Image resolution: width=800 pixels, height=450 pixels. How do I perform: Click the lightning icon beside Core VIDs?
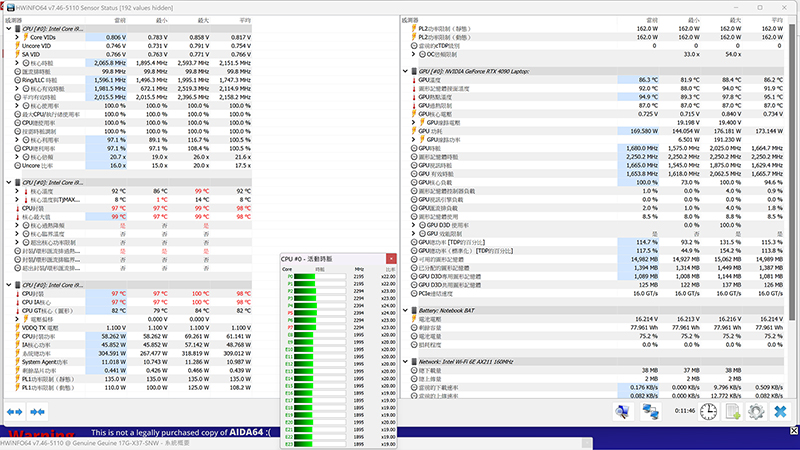[26, 37]
